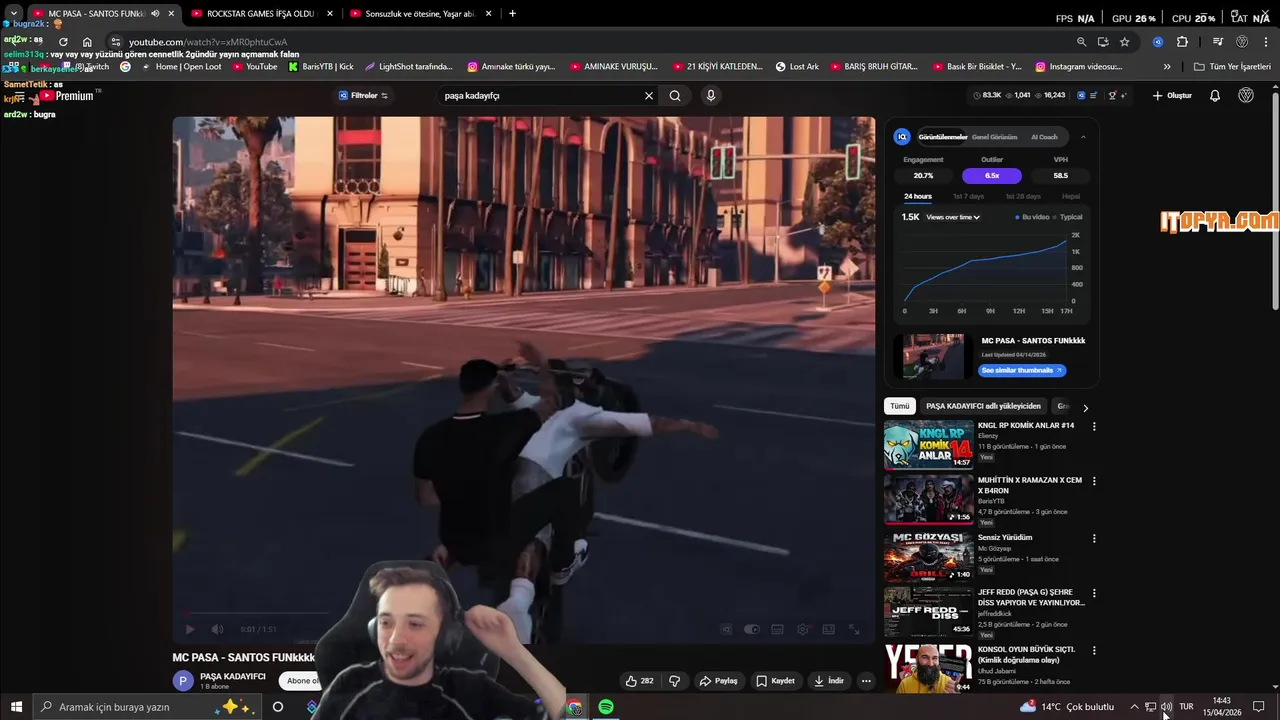This screenshot has width=1280, height=720.
Task: Play the video with the play button
Action: pyautogui.click(x=190, y=629)
